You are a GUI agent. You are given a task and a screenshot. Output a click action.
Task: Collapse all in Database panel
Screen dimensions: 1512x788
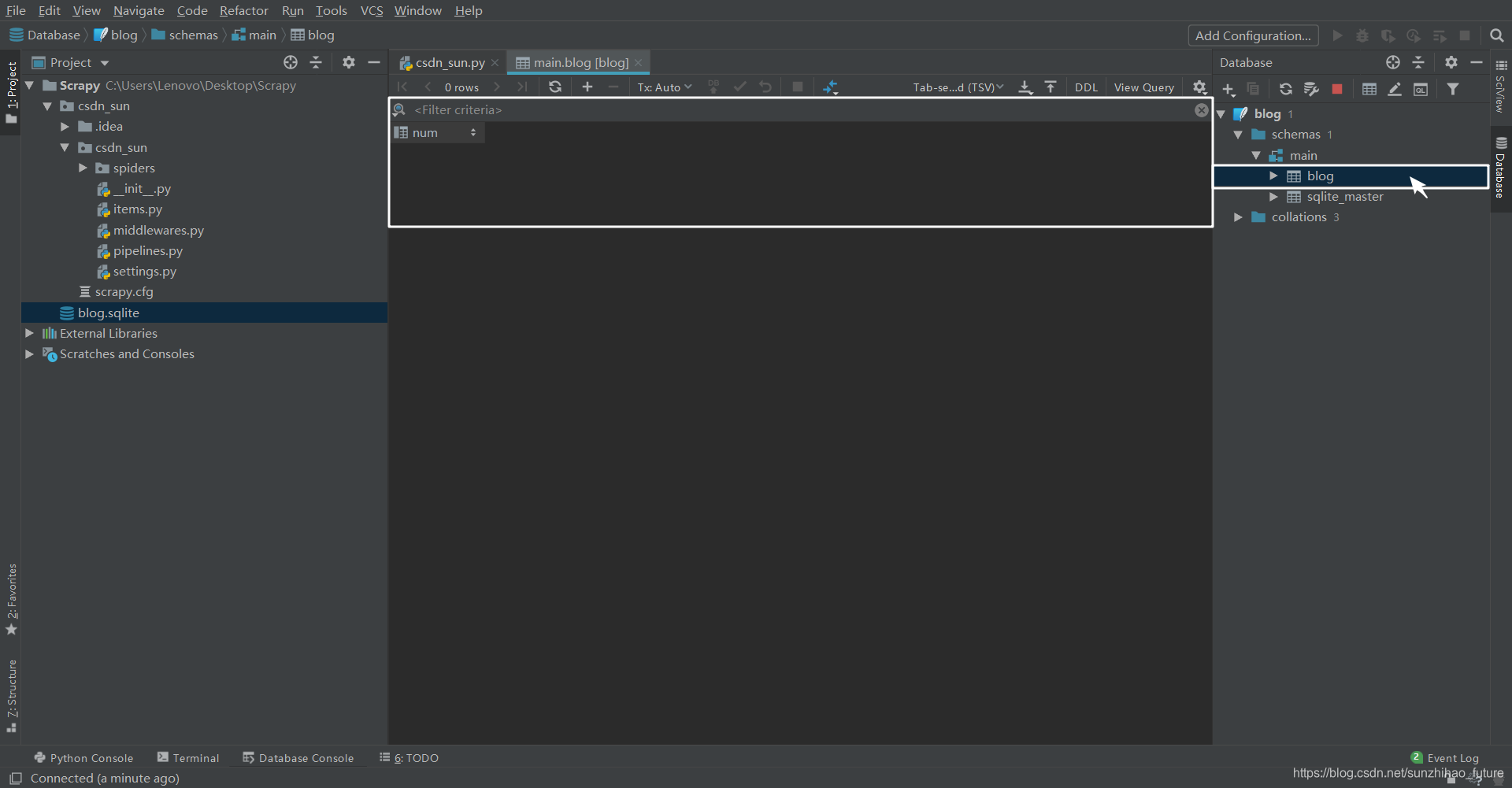[1418, 62]
